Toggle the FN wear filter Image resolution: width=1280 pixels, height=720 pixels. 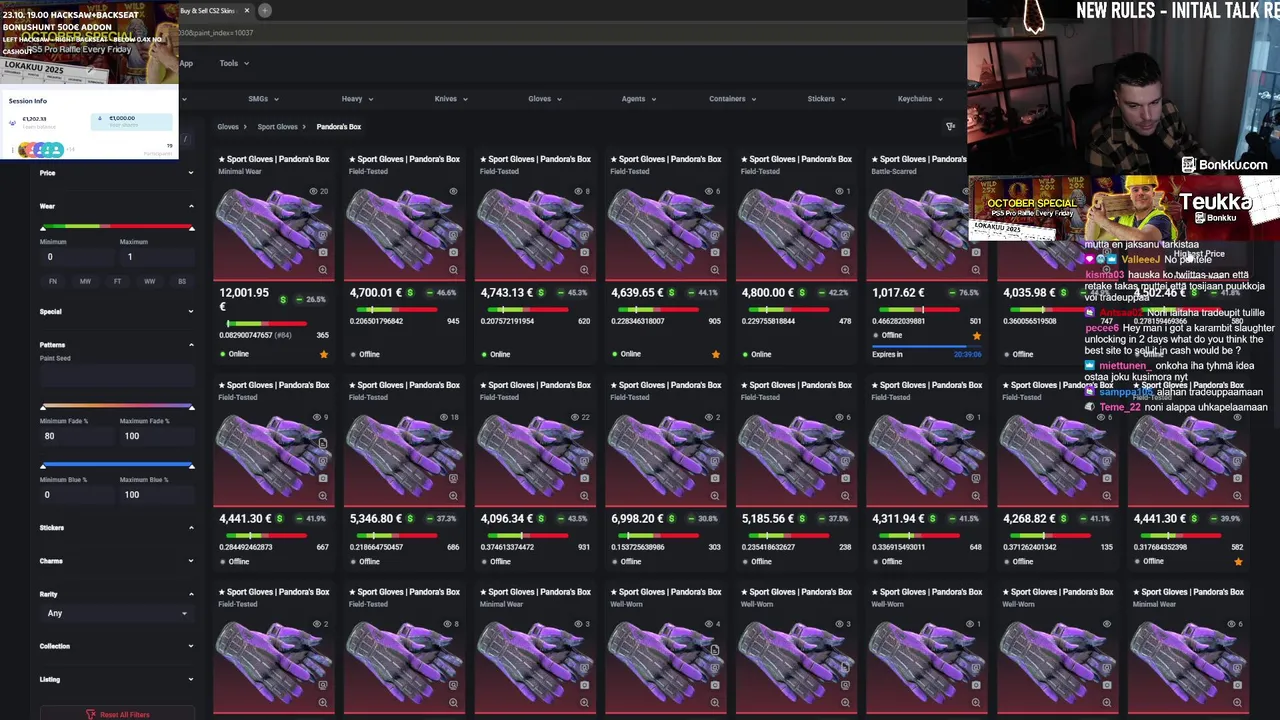pos(53,281)
